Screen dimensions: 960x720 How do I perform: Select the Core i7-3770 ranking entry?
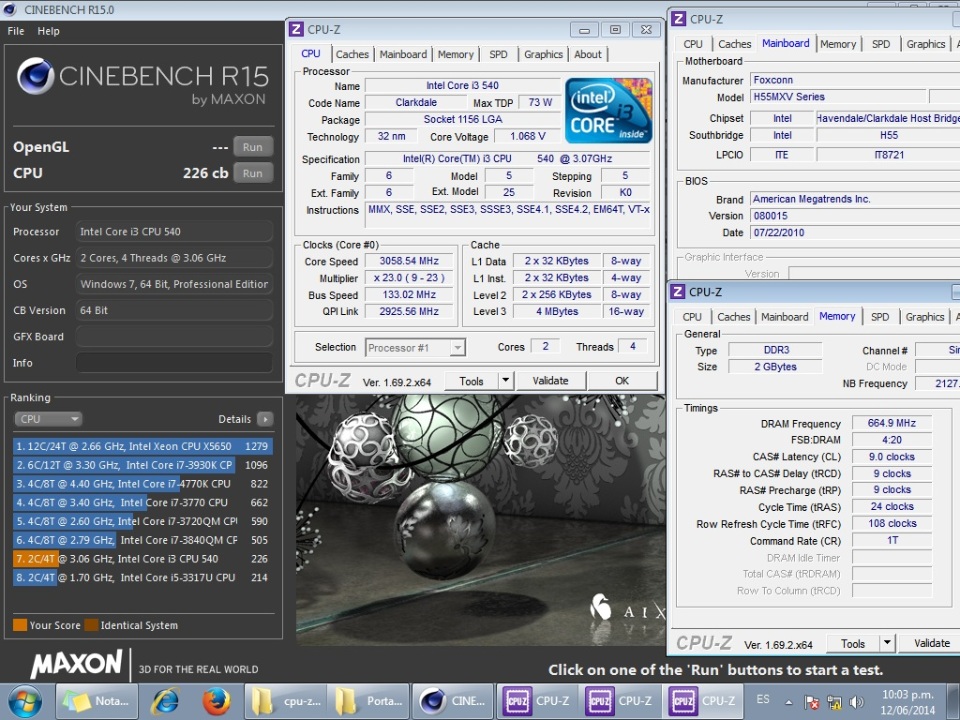pos(142,503)
